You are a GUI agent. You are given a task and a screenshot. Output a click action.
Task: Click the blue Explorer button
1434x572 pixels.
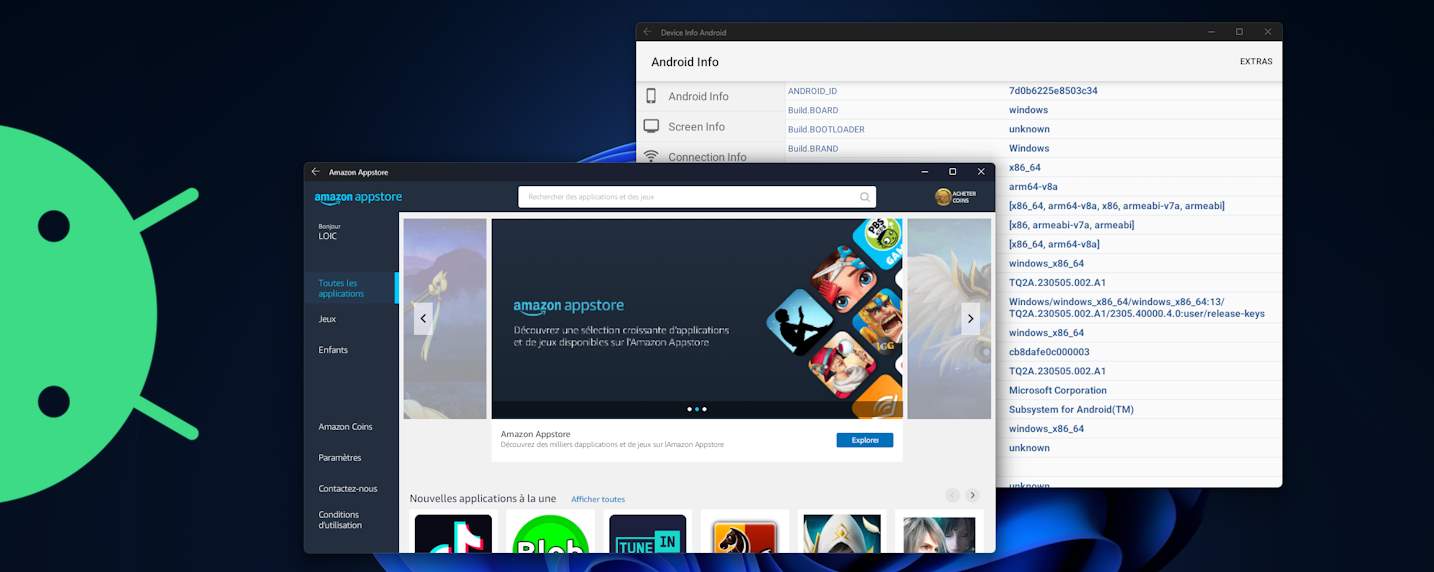point(864,440)
